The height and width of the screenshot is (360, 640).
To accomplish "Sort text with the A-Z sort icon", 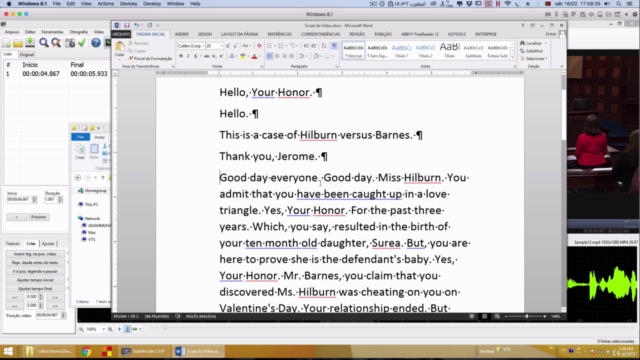I will coord(324,46).
